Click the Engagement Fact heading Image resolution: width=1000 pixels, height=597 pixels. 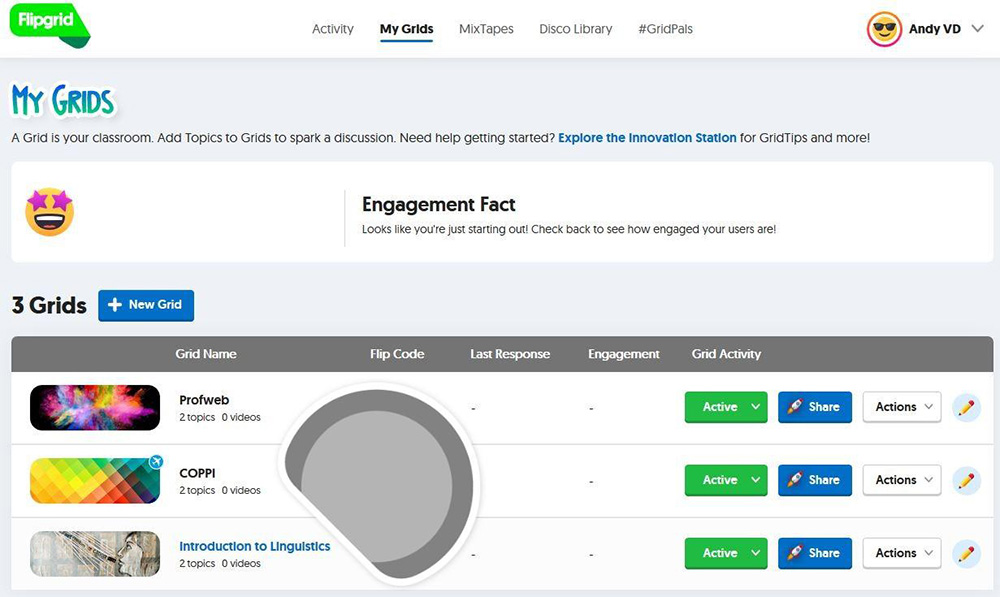(439, 204)
